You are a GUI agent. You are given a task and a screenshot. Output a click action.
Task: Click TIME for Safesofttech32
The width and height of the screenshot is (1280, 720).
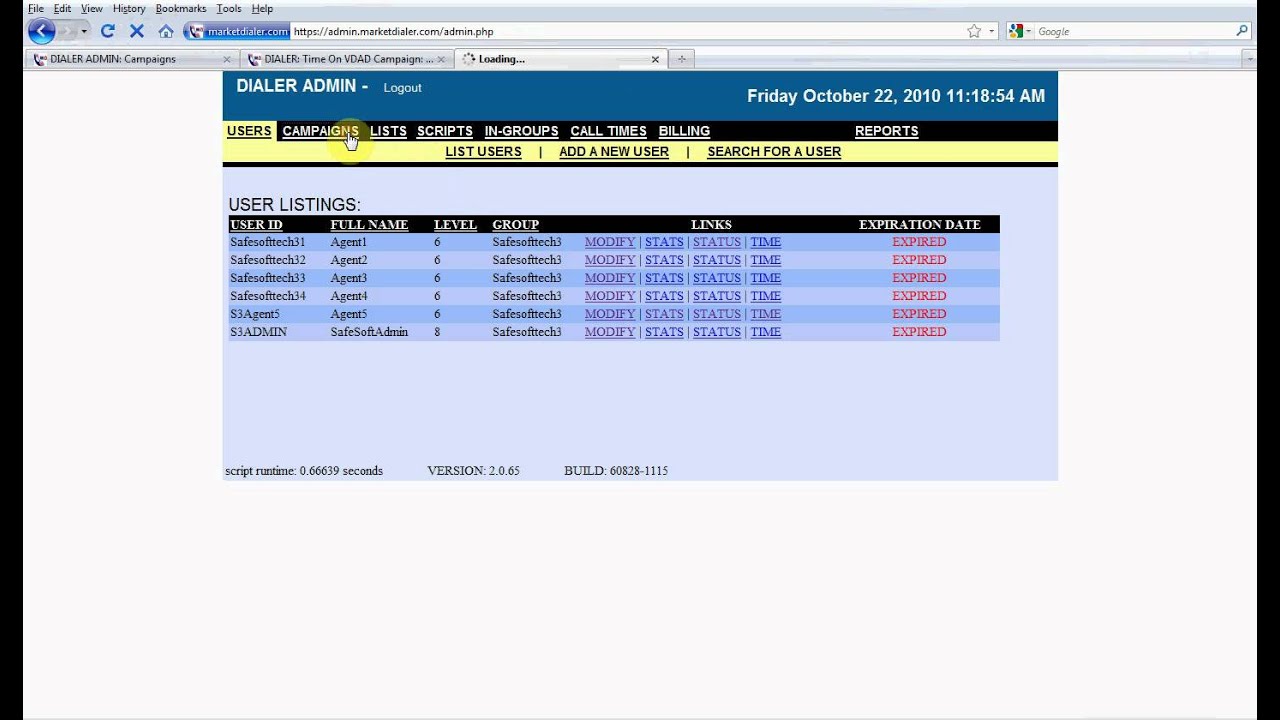tap(765, 260)
